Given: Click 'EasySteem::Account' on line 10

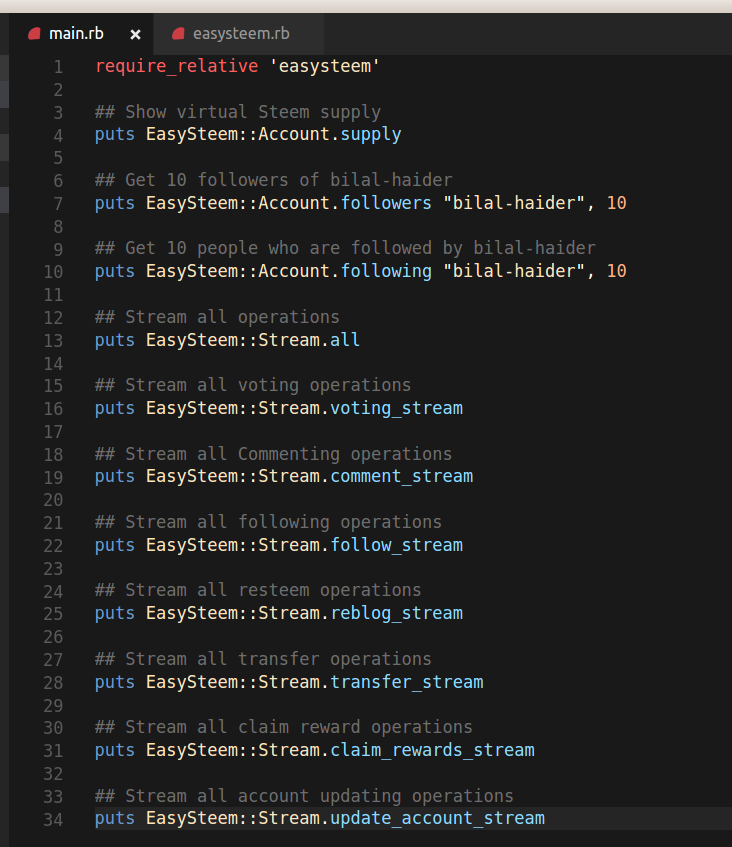Looking at the screenshot, I should point(238,271).
